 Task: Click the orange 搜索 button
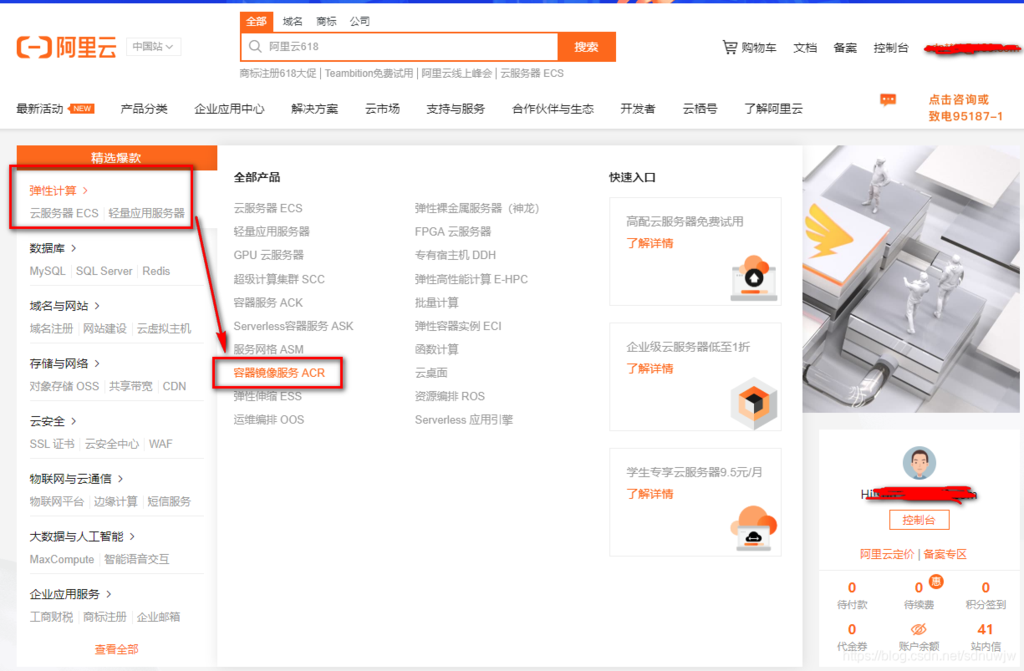[x=586, y=47]
